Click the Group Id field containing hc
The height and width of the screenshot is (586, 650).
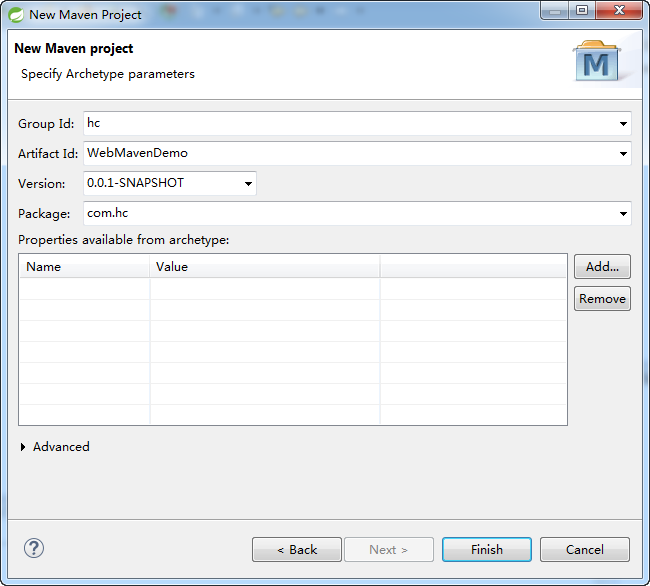(357, 123)
